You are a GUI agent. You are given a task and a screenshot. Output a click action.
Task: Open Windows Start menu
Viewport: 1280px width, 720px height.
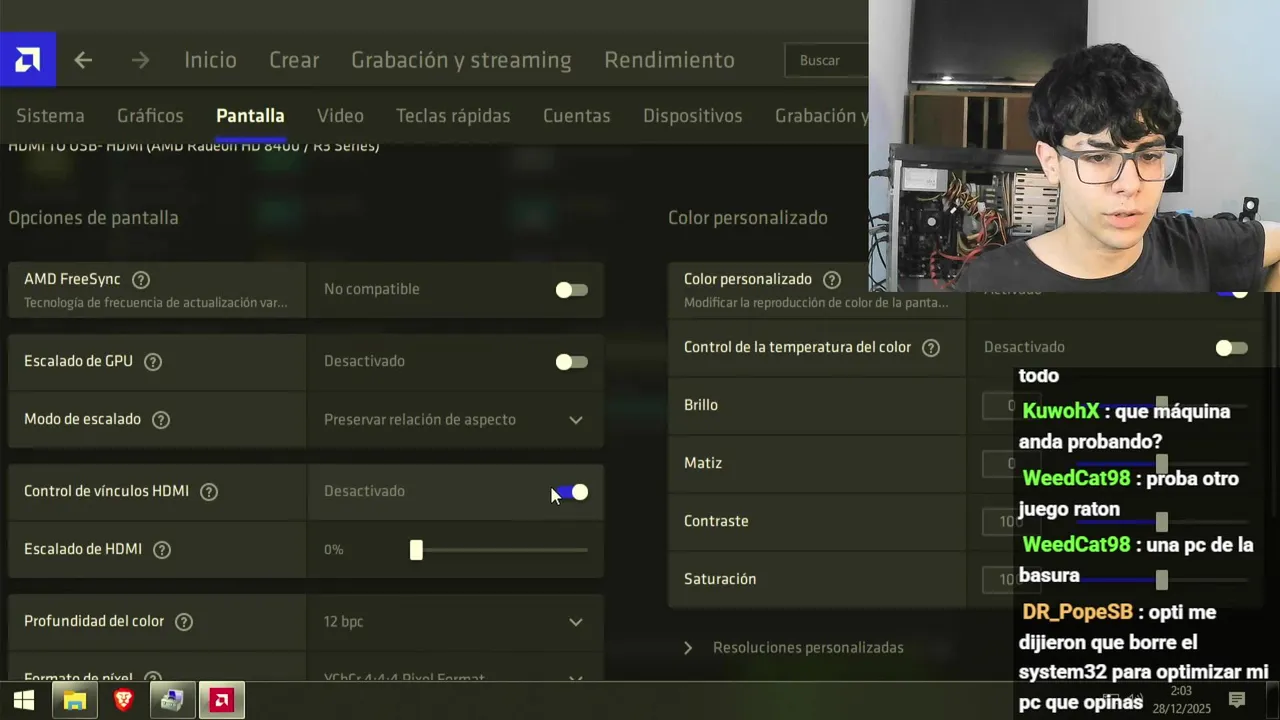coord(24,700)
